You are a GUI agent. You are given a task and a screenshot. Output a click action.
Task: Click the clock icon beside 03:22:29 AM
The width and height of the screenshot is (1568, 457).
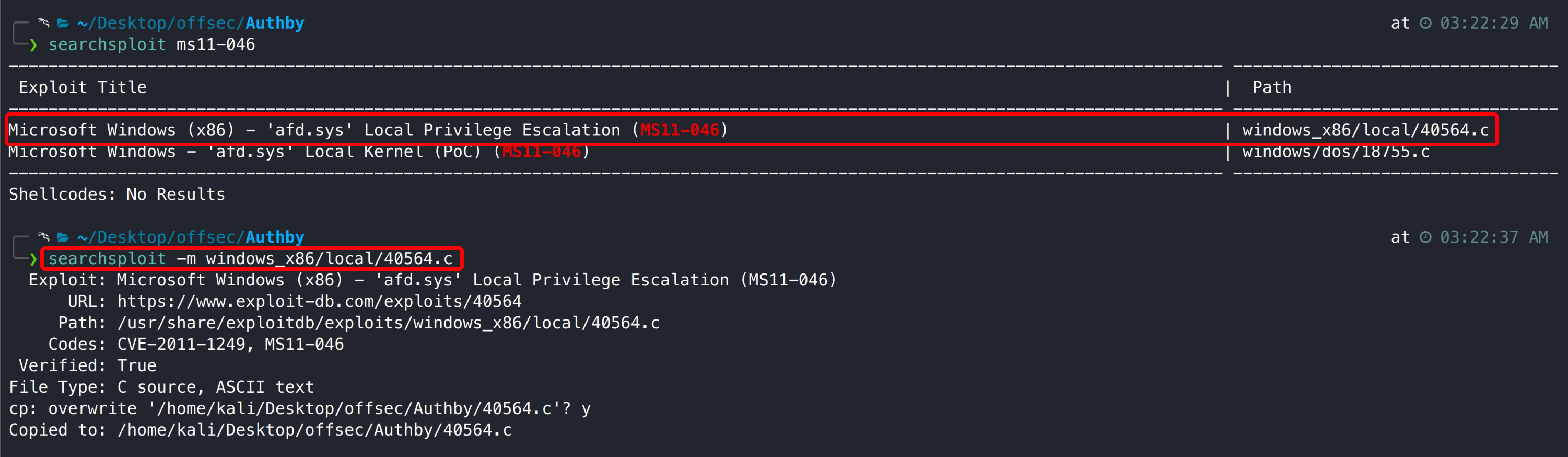(x=1425, y=23)
